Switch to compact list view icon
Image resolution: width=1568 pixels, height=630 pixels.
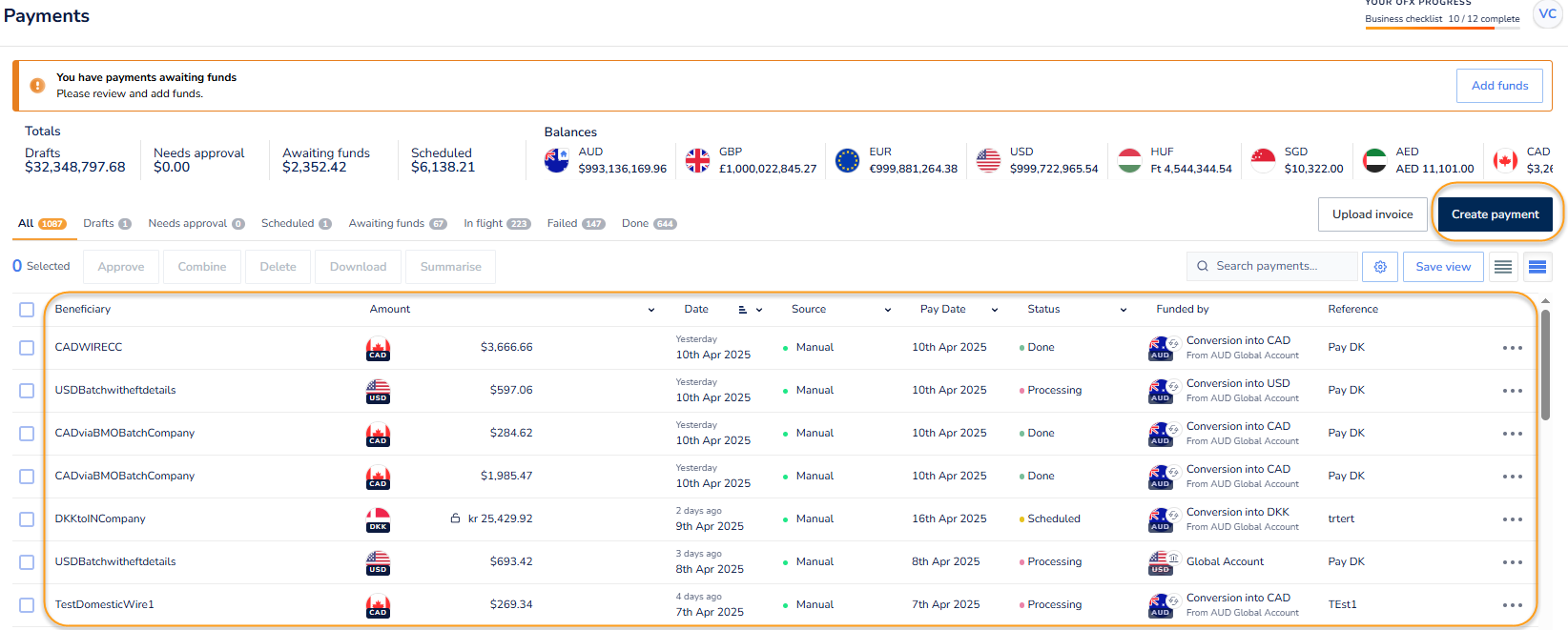pyautogui.click(x=1503, y=267)
